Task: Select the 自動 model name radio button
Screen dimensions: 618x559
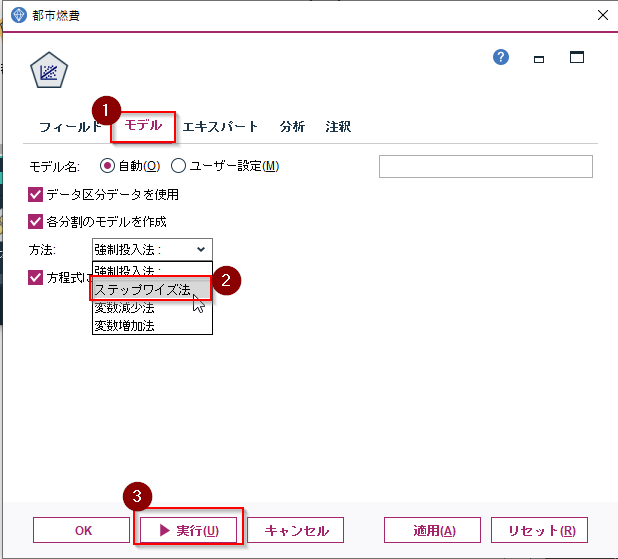Action: [107, 166]
